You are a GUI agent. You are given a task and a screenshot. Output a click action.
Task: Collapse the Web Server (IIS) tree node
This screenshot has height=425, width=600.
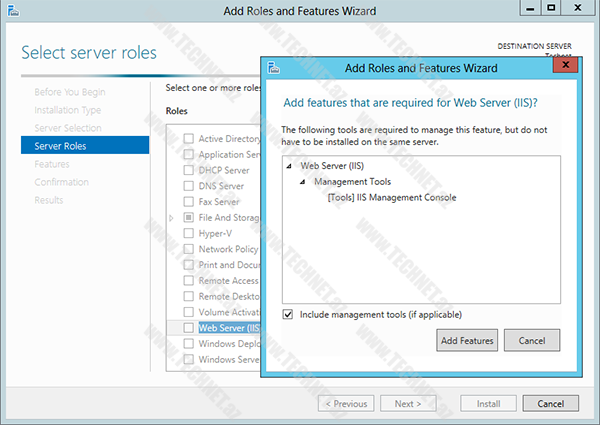[x=289, y=166]
